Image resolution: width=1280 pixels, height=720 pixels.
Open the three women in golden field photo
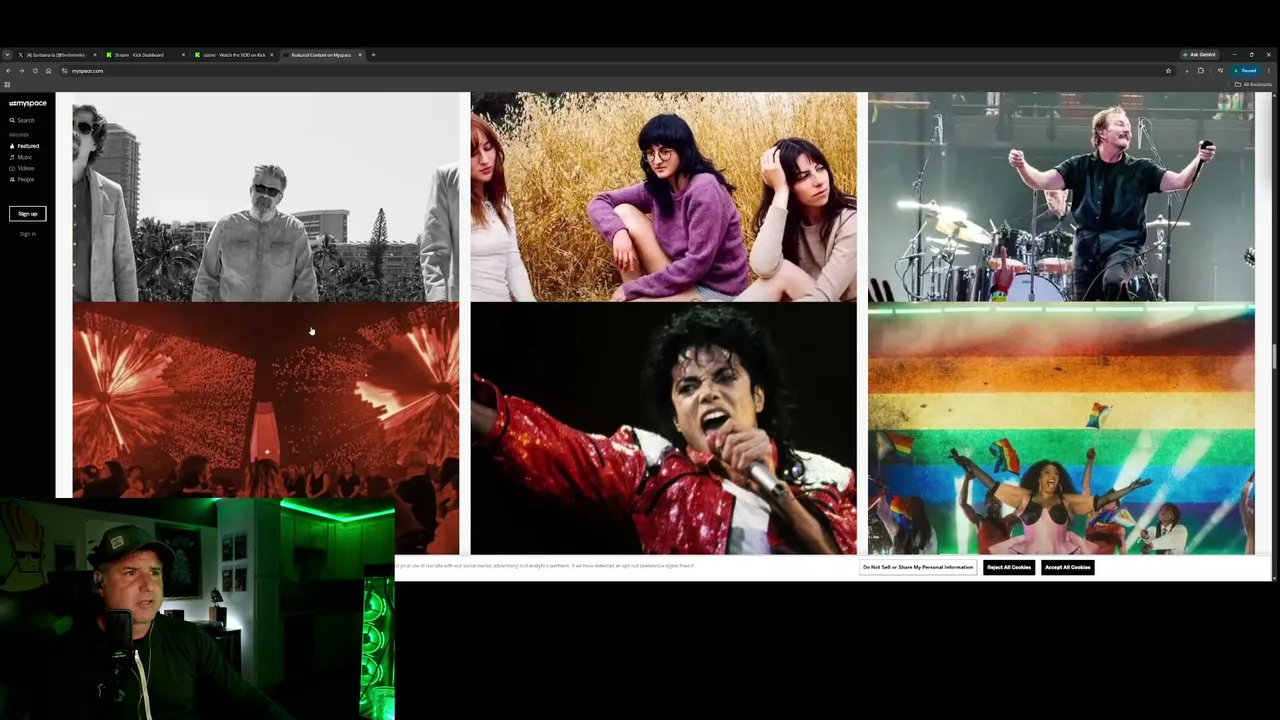point(663,197)
